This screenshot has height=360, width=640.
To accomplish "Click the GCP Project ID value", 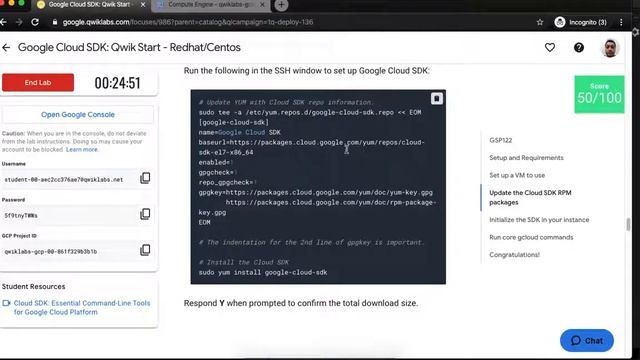I will click(51, 252).
